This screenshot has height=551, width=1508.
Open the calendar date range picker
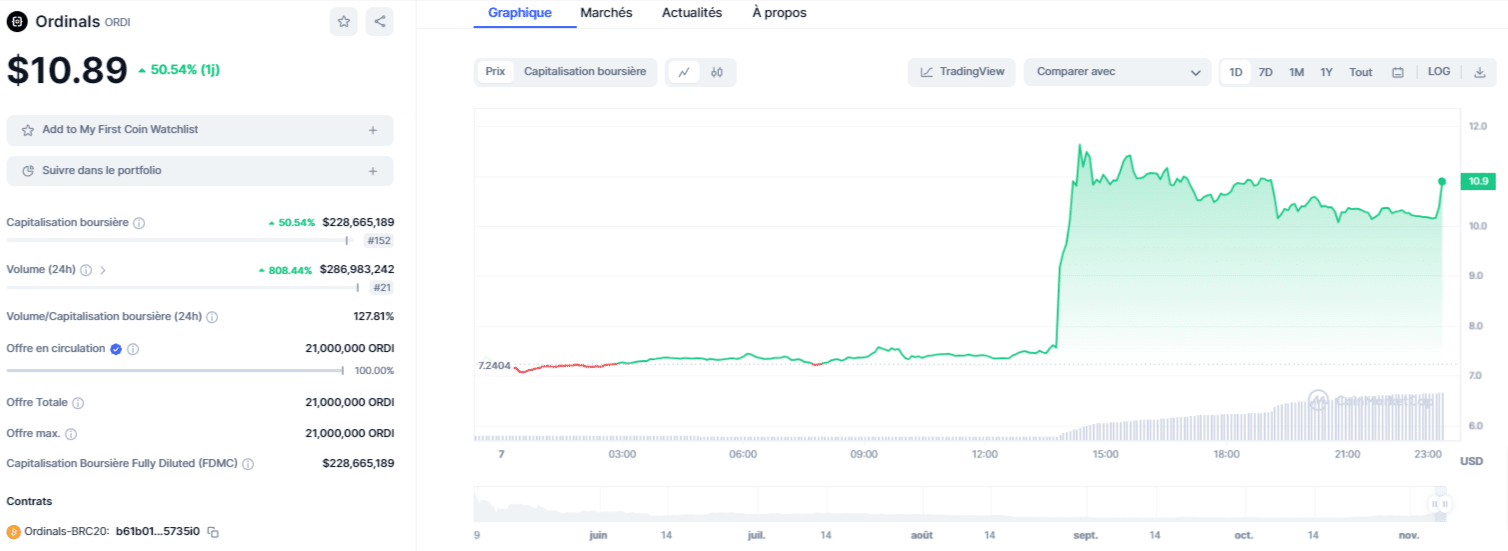pyautogui.click(x=1398, y=72)
